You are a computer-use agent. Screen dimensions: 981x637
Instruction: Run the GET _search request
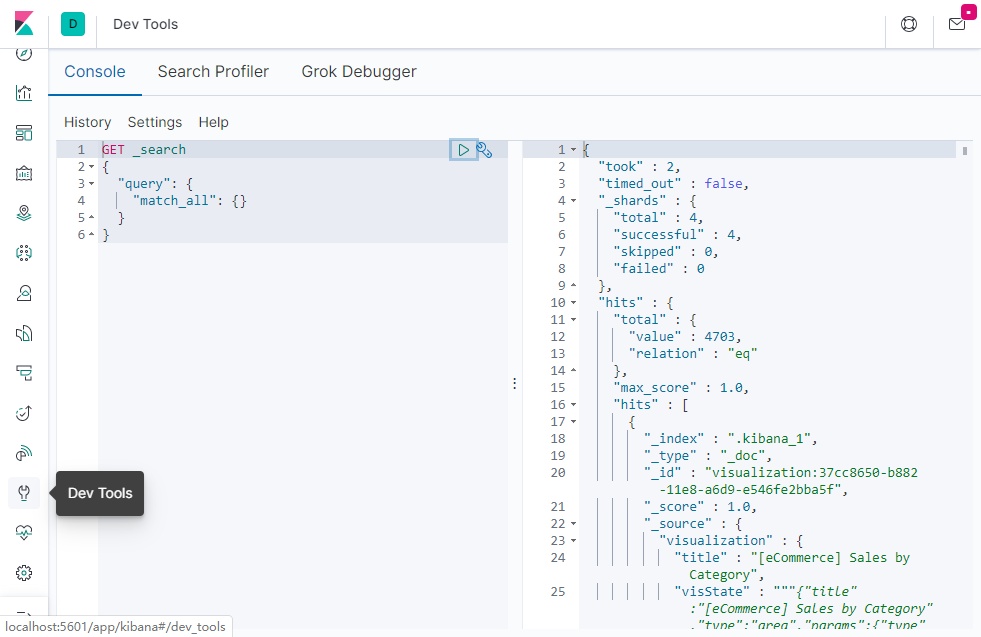(x=463, y=150)
